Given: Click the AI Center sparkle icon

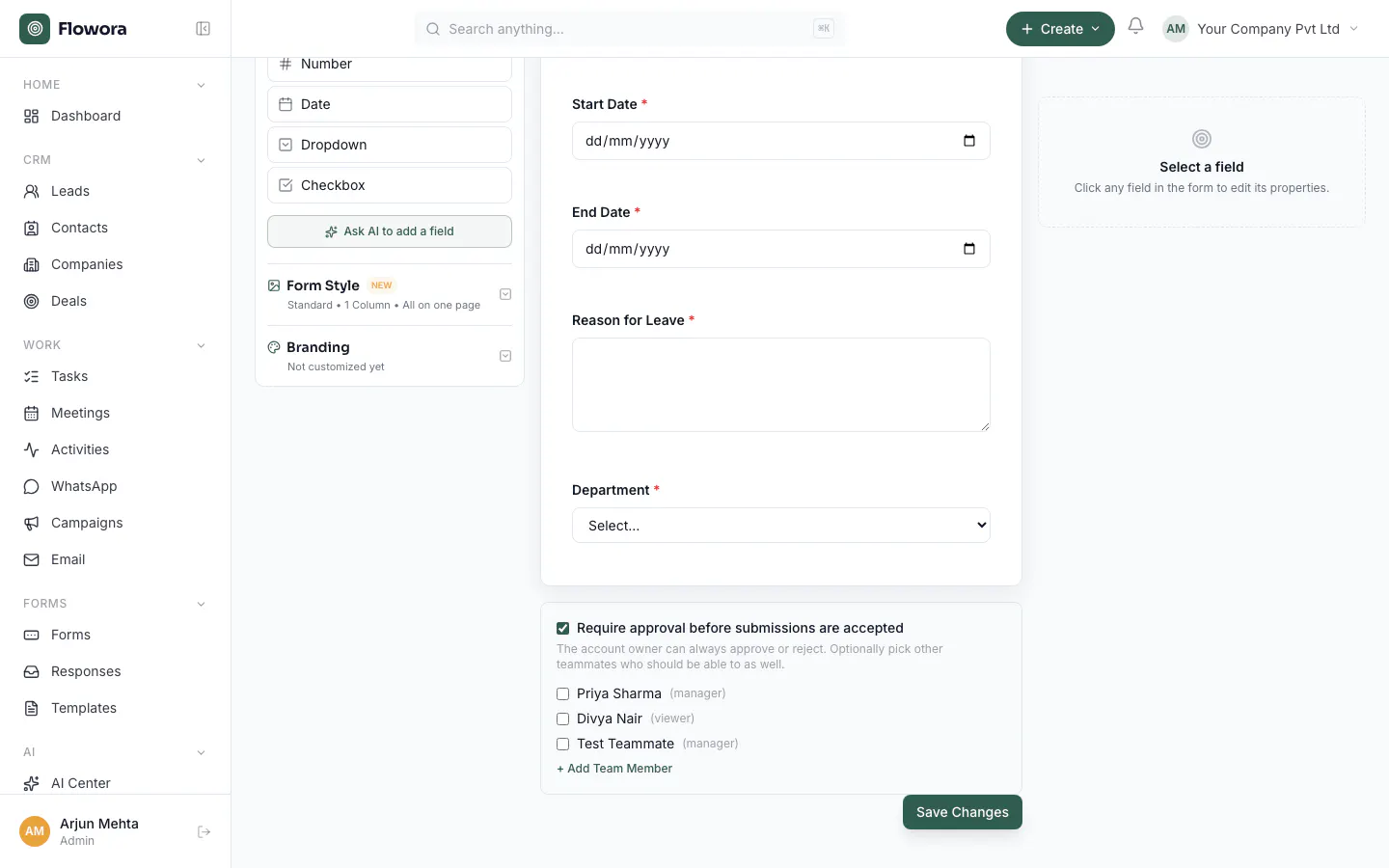Looking at the screenshot, I should point(32,783).
